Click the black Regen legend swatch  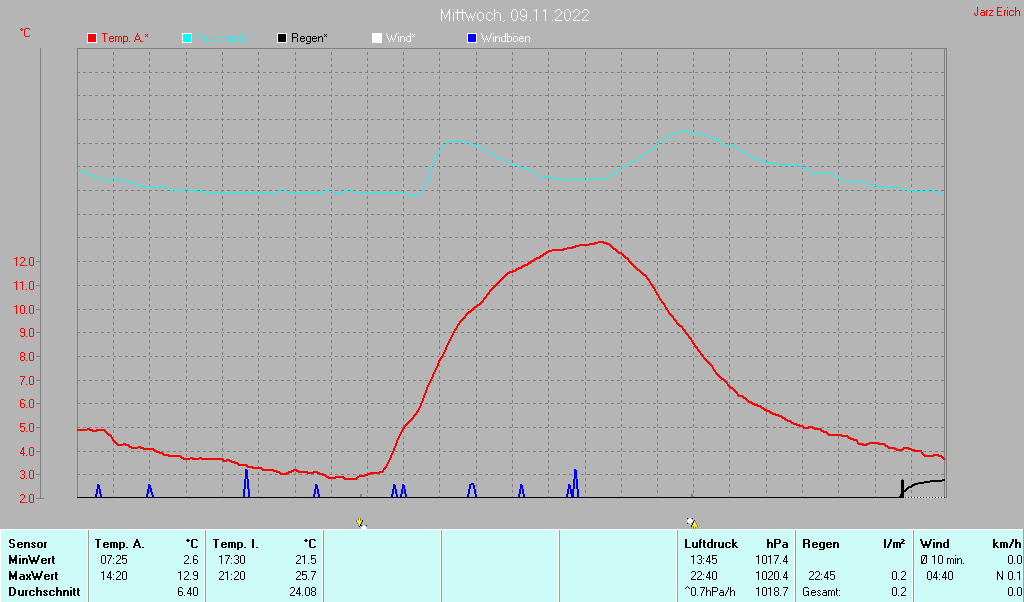pos(282,39)
